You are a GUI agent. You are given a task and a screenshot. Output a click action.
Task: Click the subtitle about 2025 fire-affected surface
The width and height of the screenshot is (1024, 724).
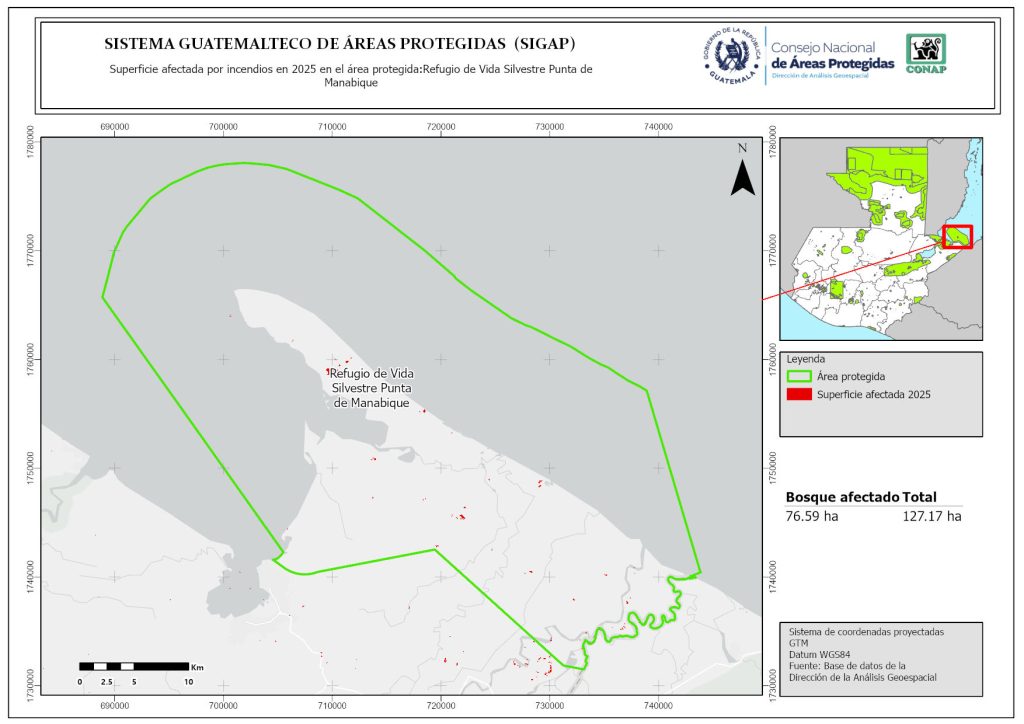351,76
